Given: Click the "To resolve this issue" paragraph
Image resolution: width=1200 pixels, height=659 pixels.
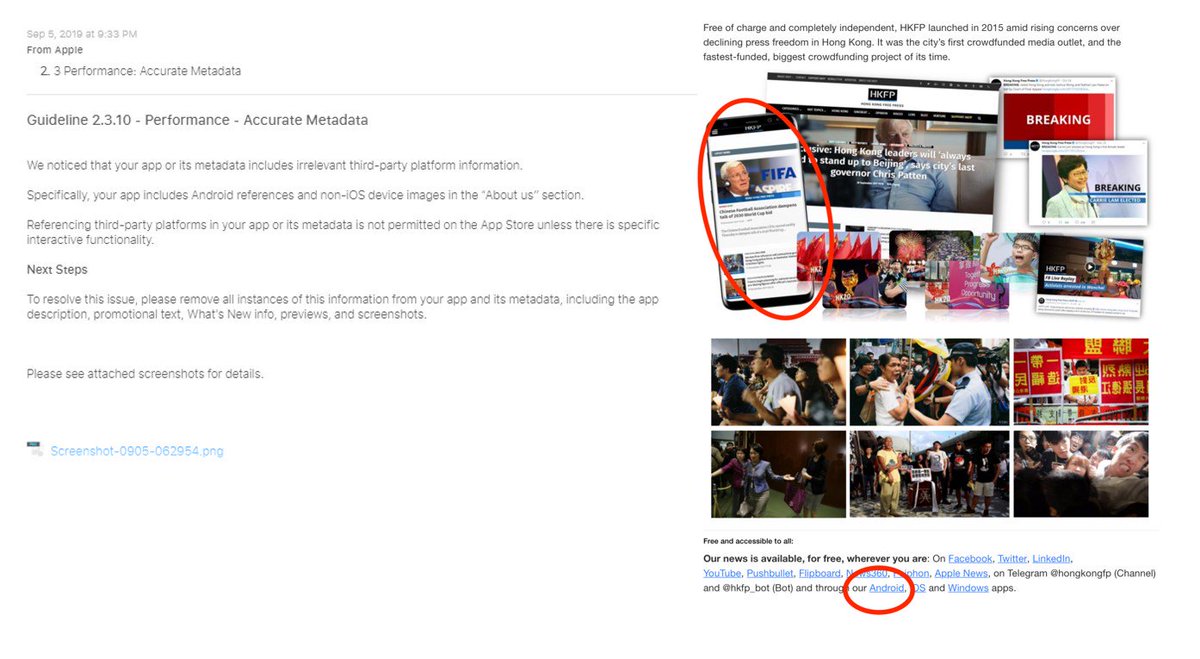Looking at the screenshot, I should (342, 307).
